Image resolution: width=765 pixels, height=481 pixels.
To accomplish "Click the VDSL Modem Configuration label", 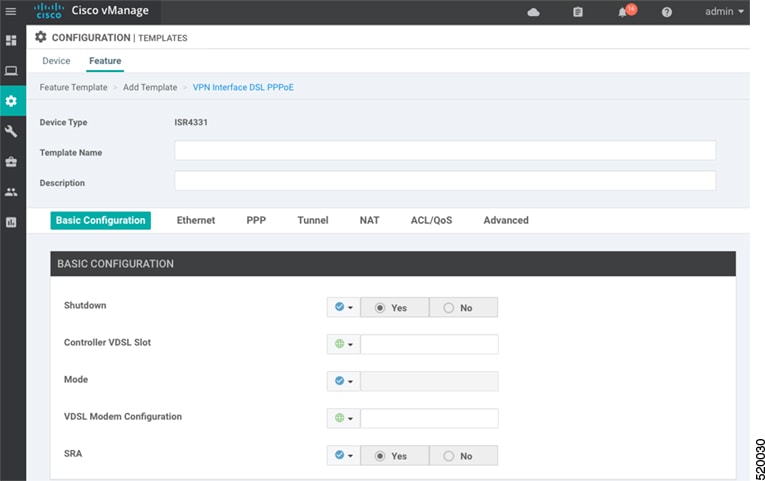I will (x=122, y=417).
